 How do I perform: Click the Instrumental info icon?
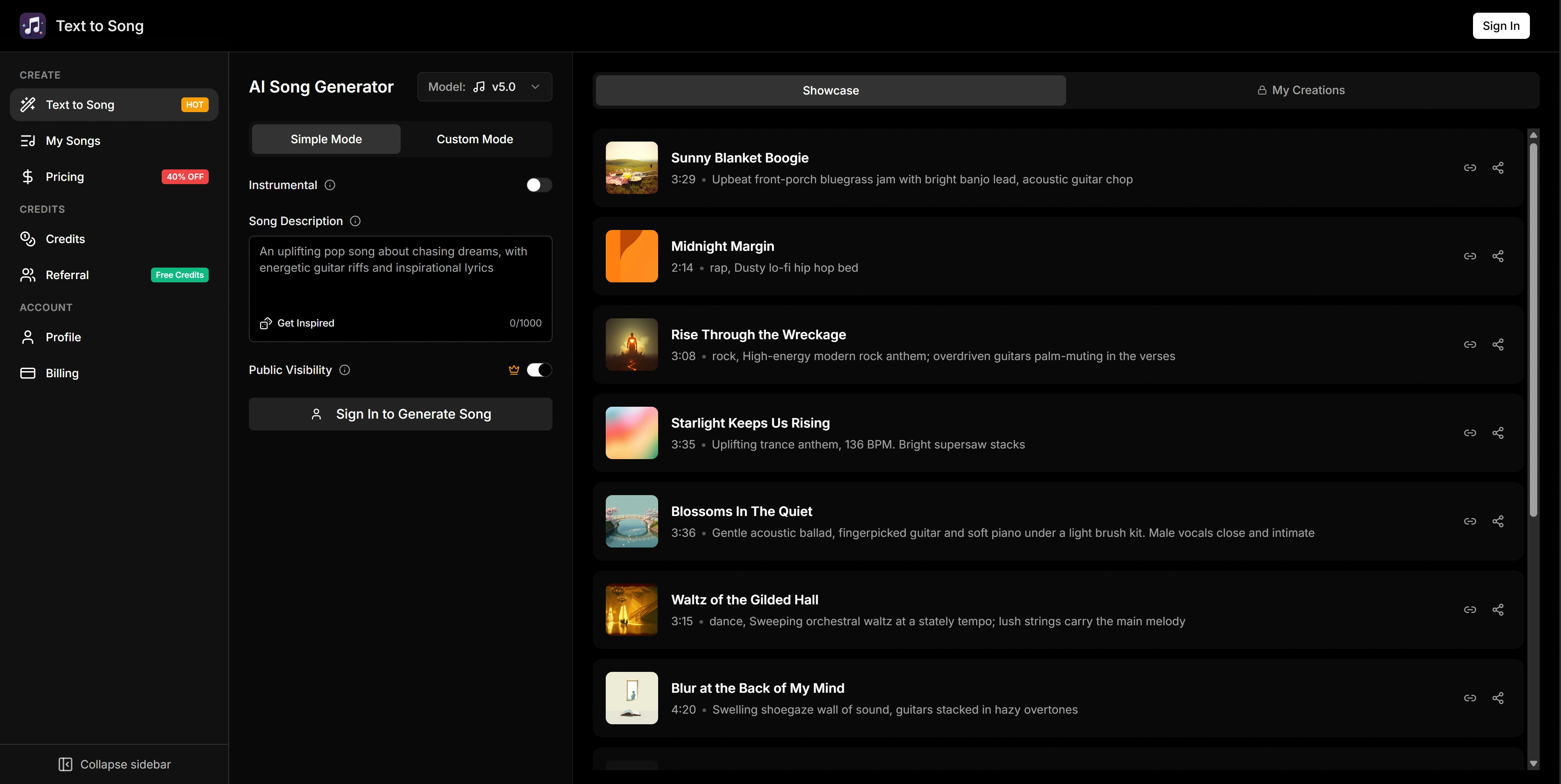[329, 185]
